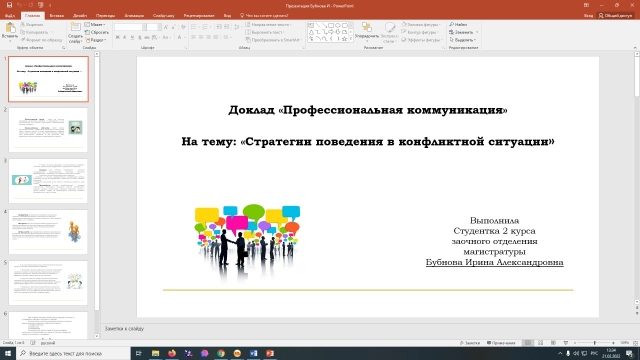
Task: Center text alignment
Action: point(201,38)
